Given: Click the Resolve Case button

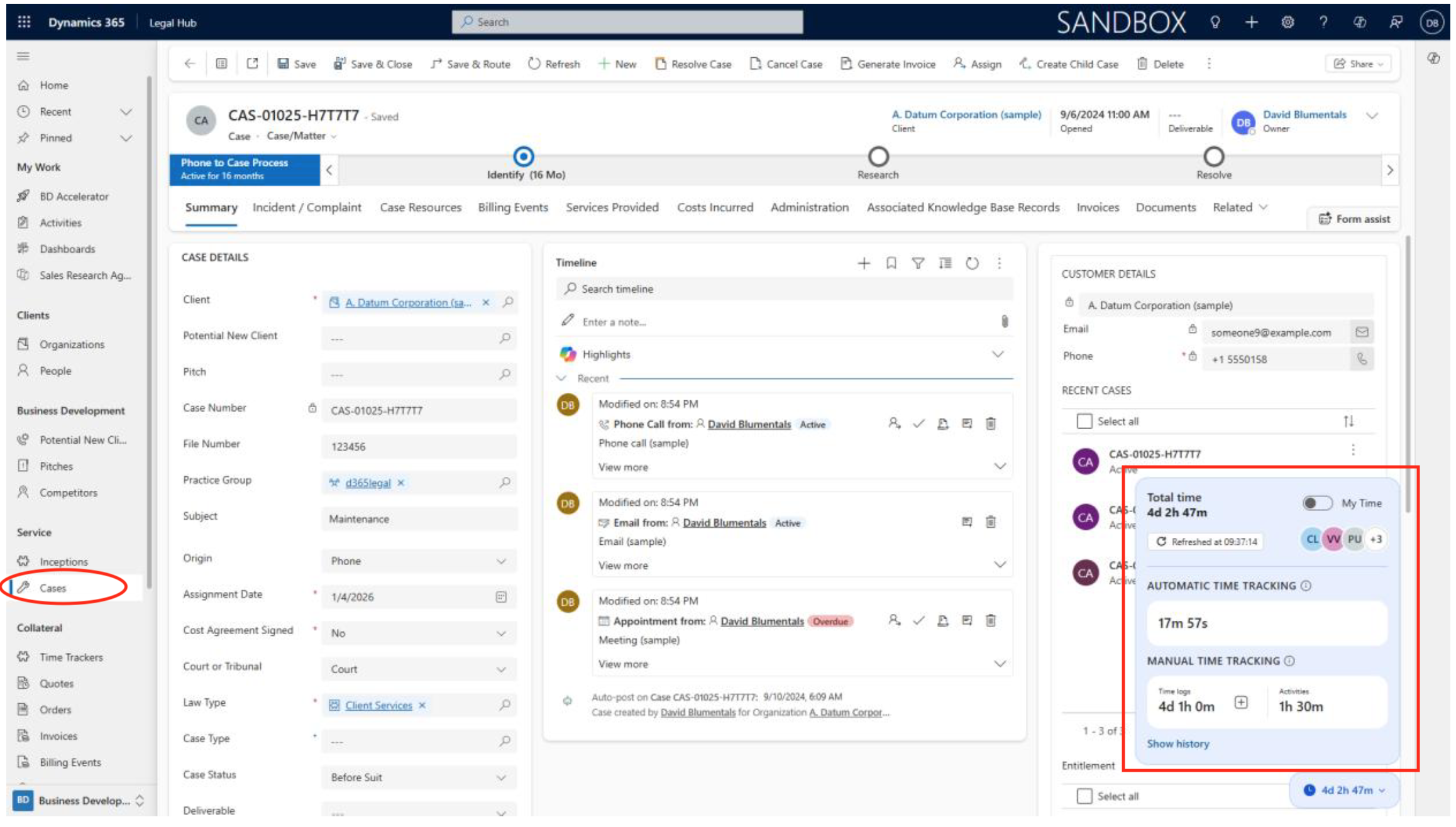Looking at the screenshot, I should (x=693, y=64).
